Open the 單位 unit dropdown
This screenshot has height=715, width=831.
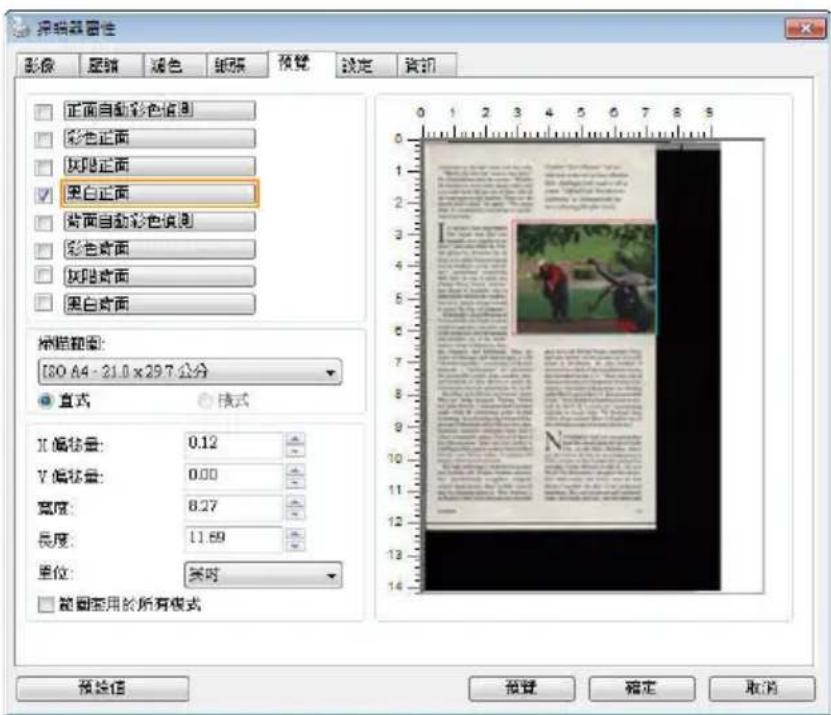pos(263,575)
